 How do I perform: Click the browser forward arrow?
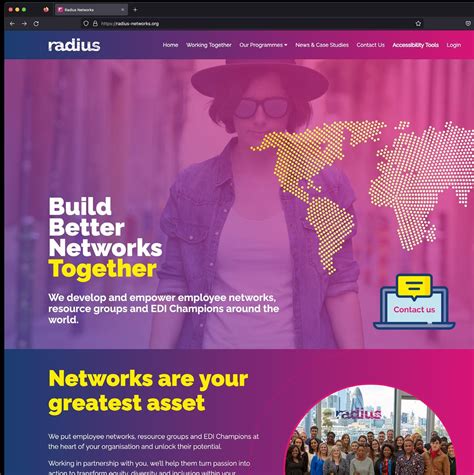click(24, 24)
